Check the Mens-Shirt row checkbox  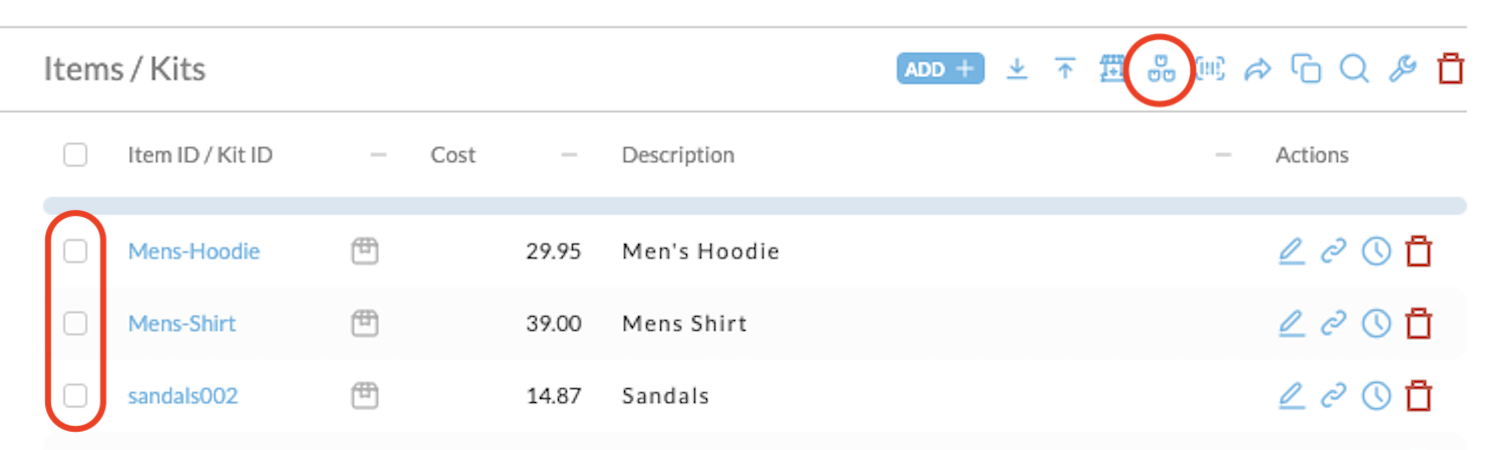coord(75,323)
